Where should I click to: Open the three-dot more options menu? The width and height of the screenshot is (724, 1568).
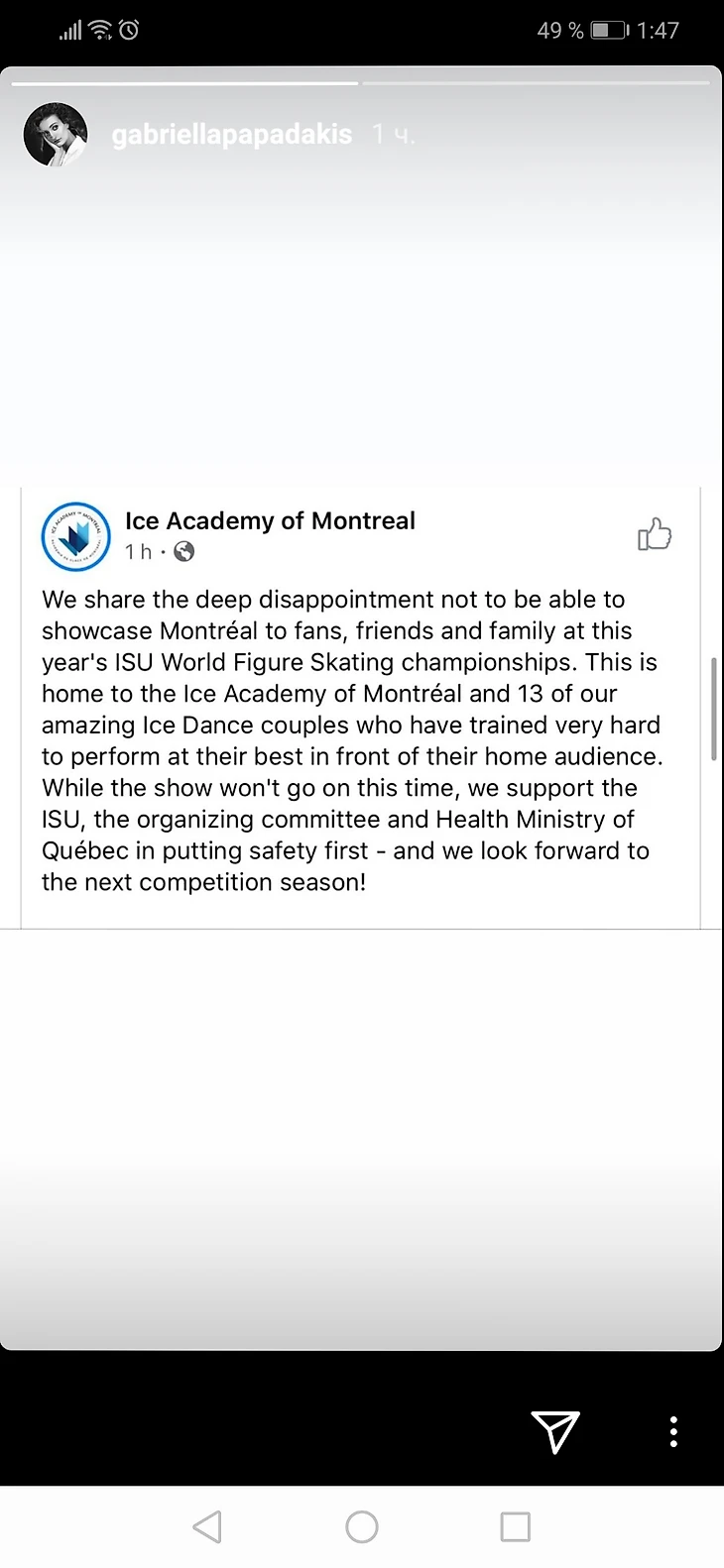673,1431
